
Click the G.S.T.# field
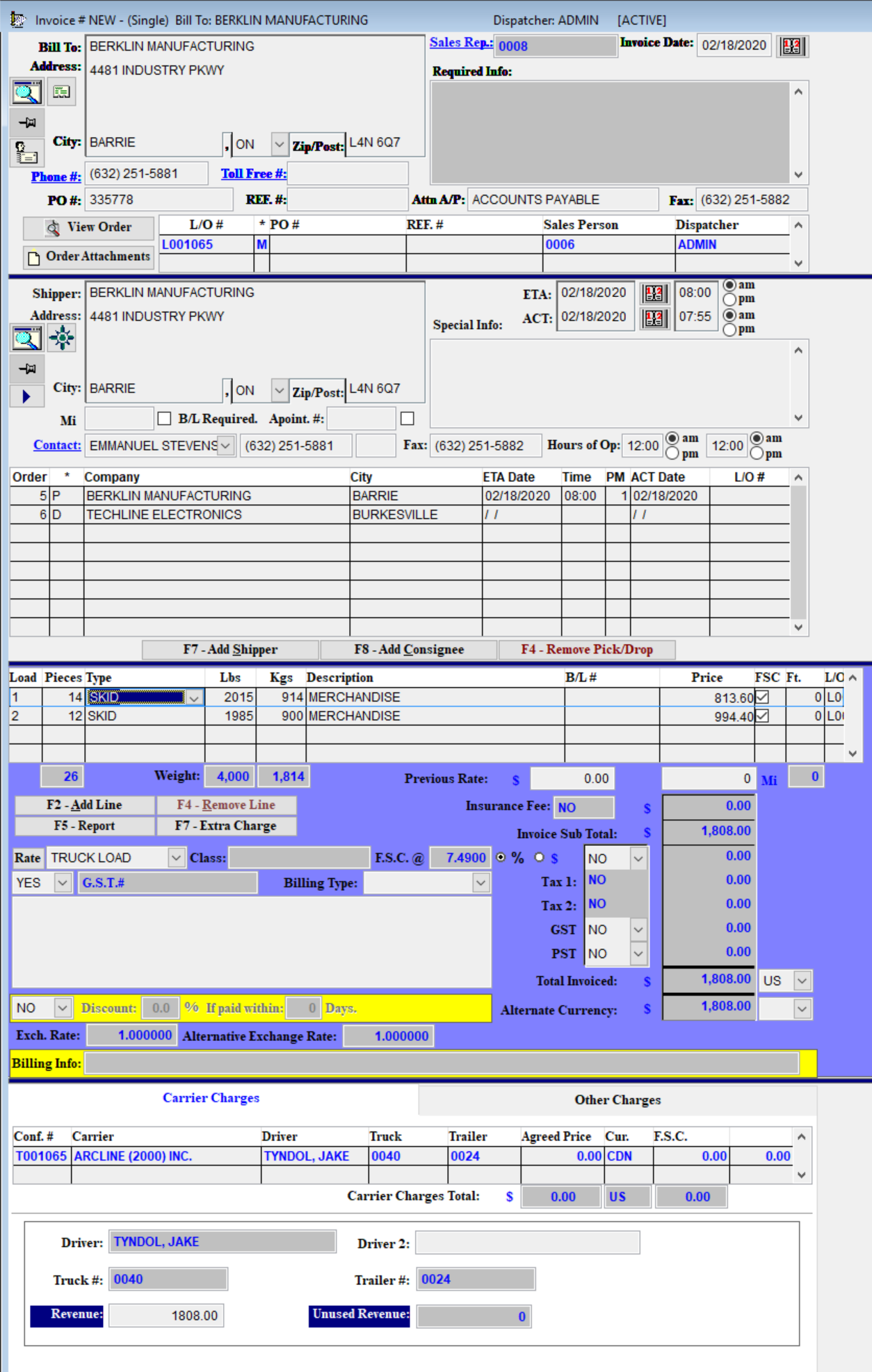pyautogui.click(x=168, y=883)
